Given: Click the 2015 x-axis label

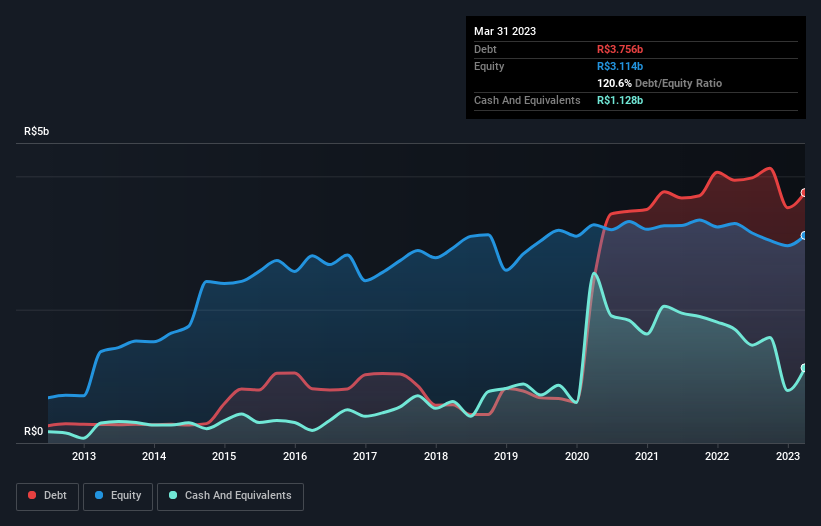Looking at the screenshot, I should 224,456.
